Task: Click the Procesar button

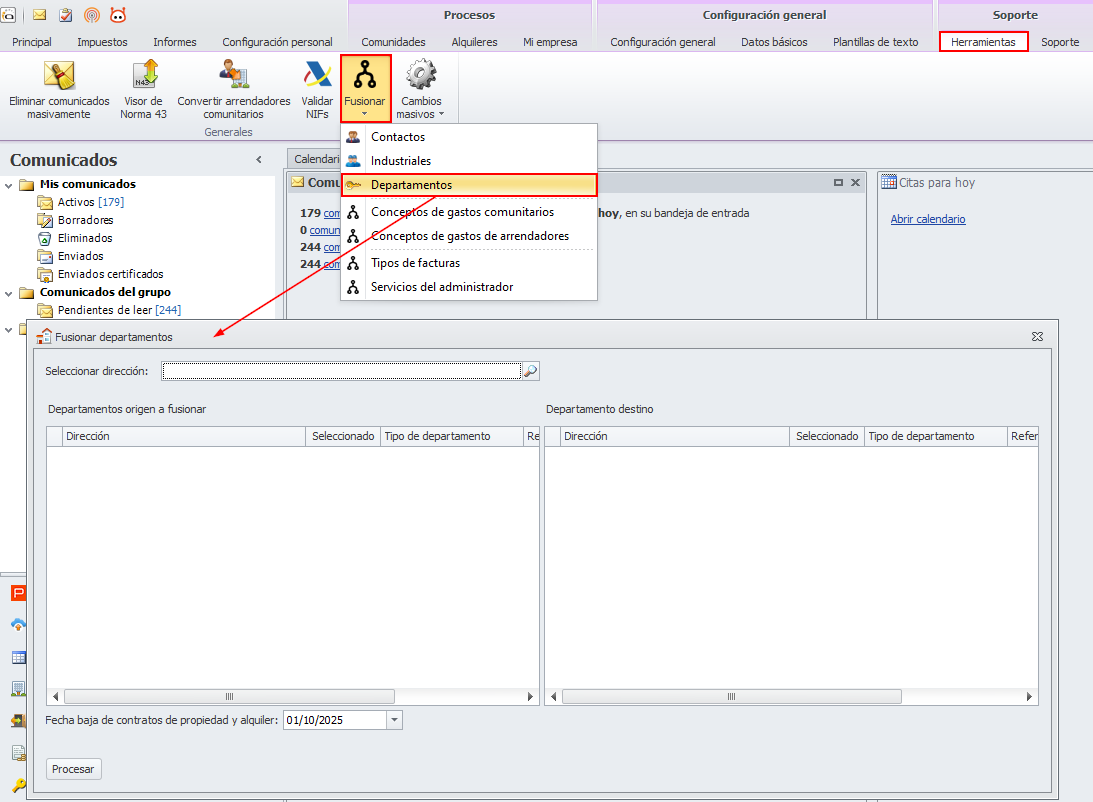Action: pyautogui.click(x=73, y=769)
